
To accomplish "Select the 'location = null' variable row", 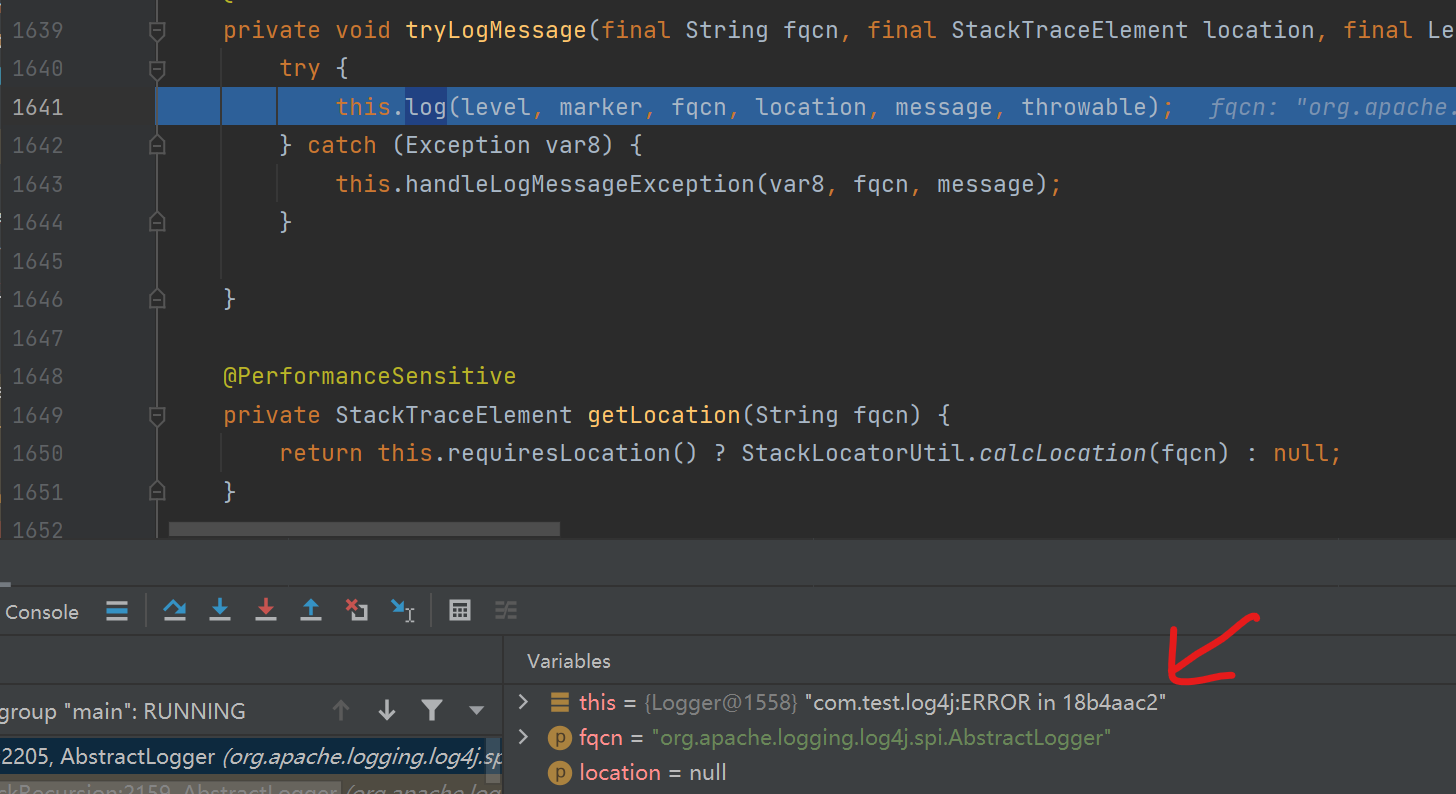I will 980,773.
